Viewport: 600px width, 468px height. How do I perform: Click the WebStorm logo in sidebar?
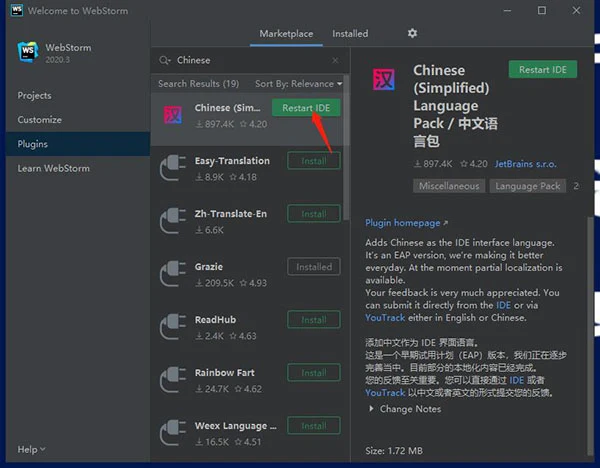pos(28,51)
